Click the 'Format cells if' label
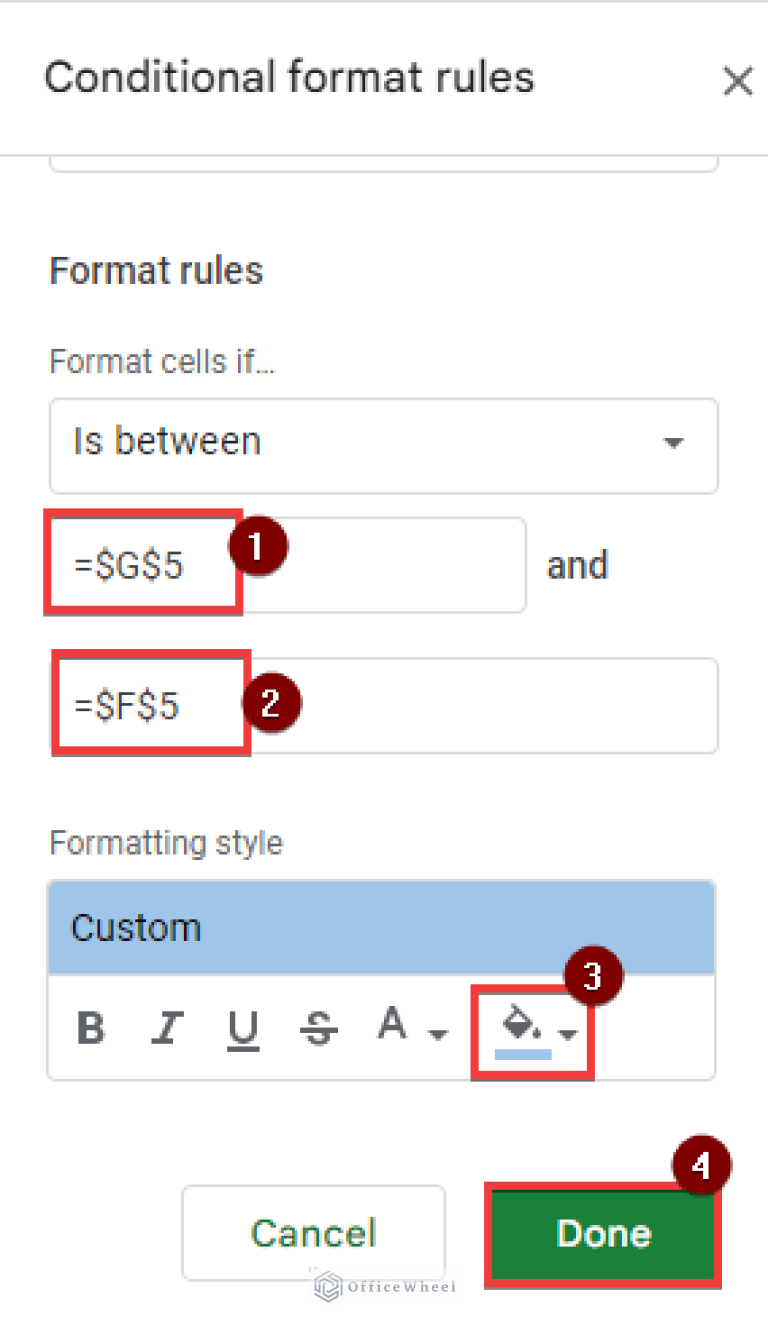Image resolution: width=768 pixels, height=1325 pixels. point(161,361)
